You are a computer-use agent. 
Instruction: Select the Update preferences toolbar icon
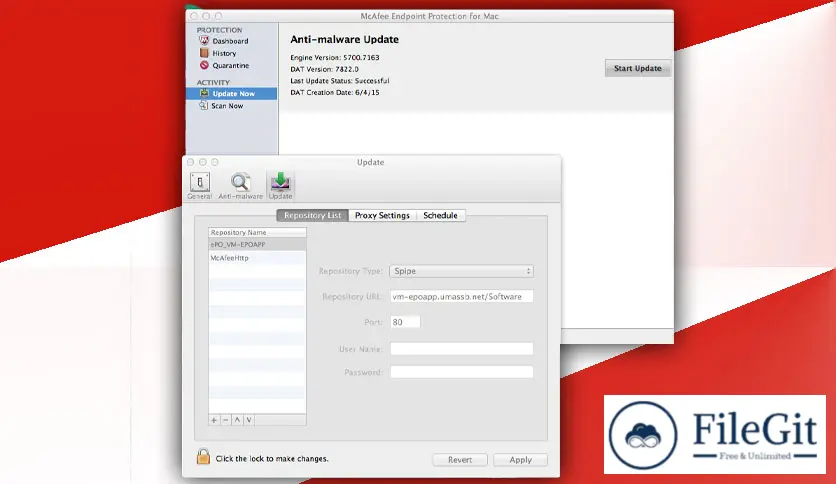click(x=280, y=185)
